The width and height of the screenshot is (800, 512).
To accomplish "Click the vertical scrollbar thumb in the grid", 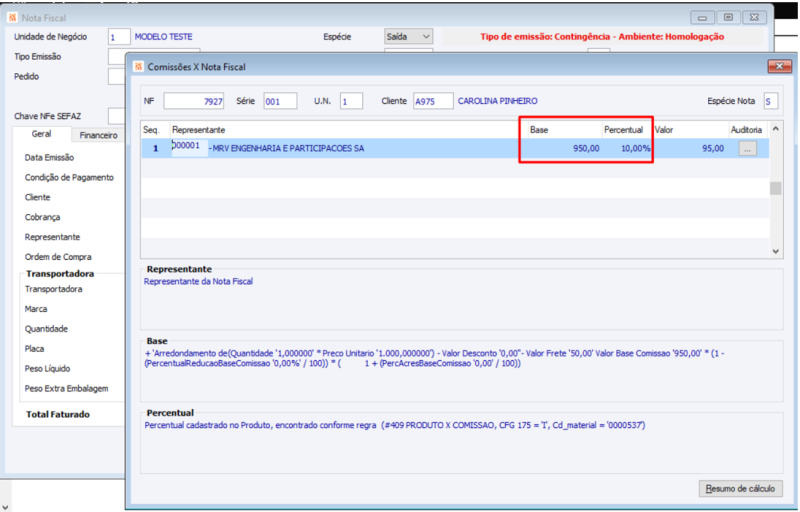I will [776, 188].
